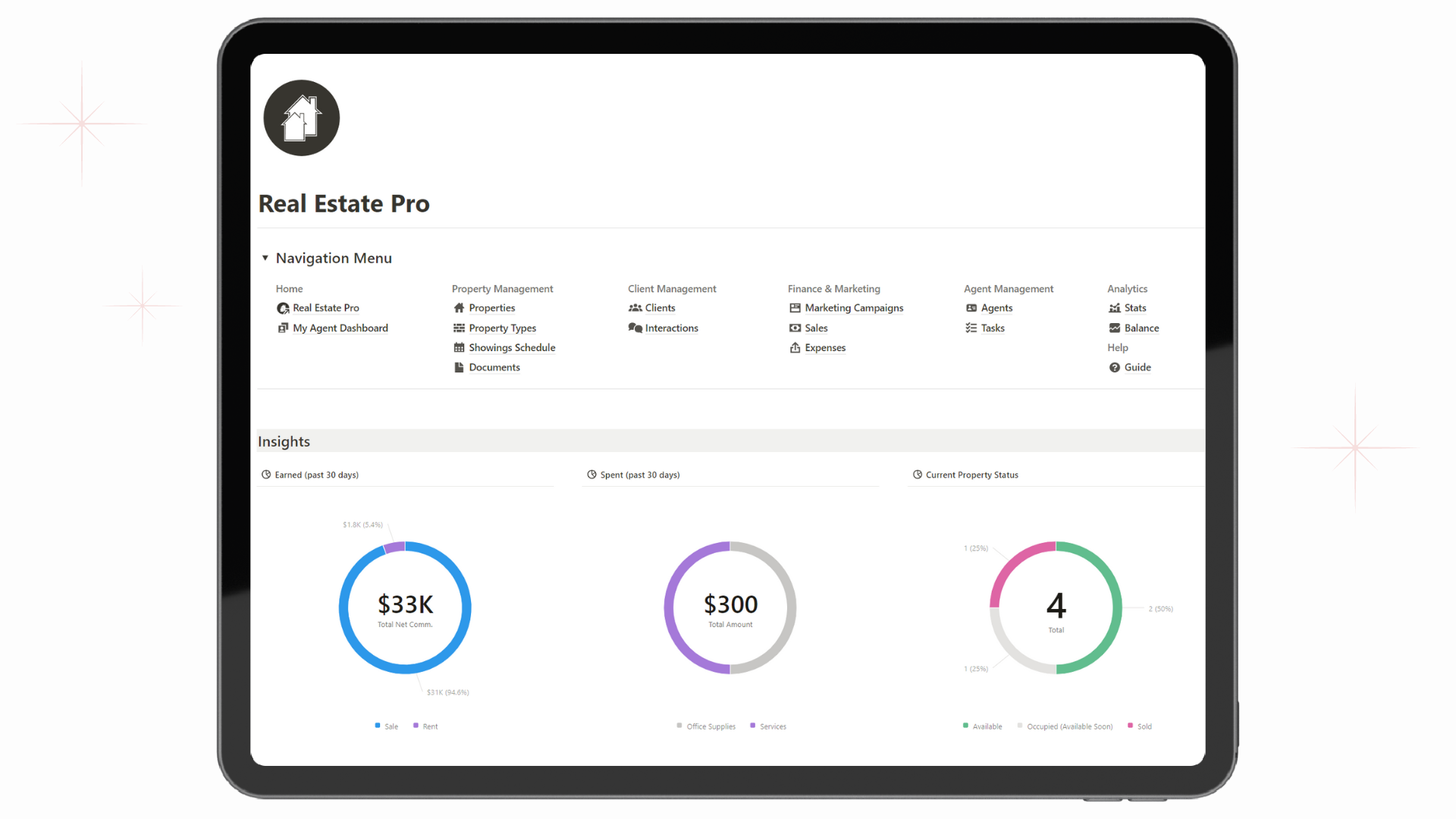Expand the Property Management section
Screen dimensions: 1456x819
click(503, 288)
